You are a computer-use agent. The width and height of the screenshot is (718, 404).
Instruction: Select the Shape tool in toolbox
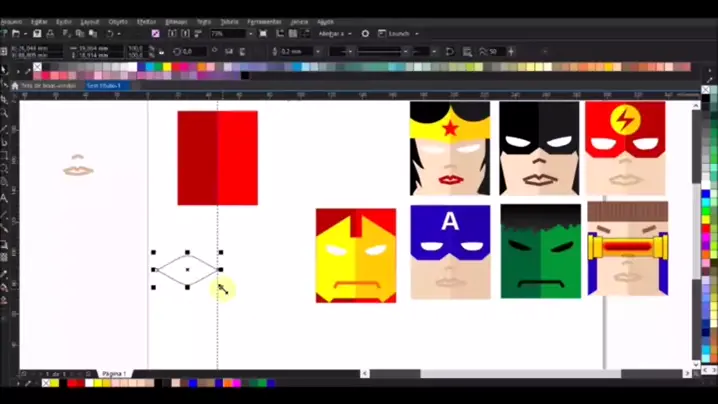point(4,84)
